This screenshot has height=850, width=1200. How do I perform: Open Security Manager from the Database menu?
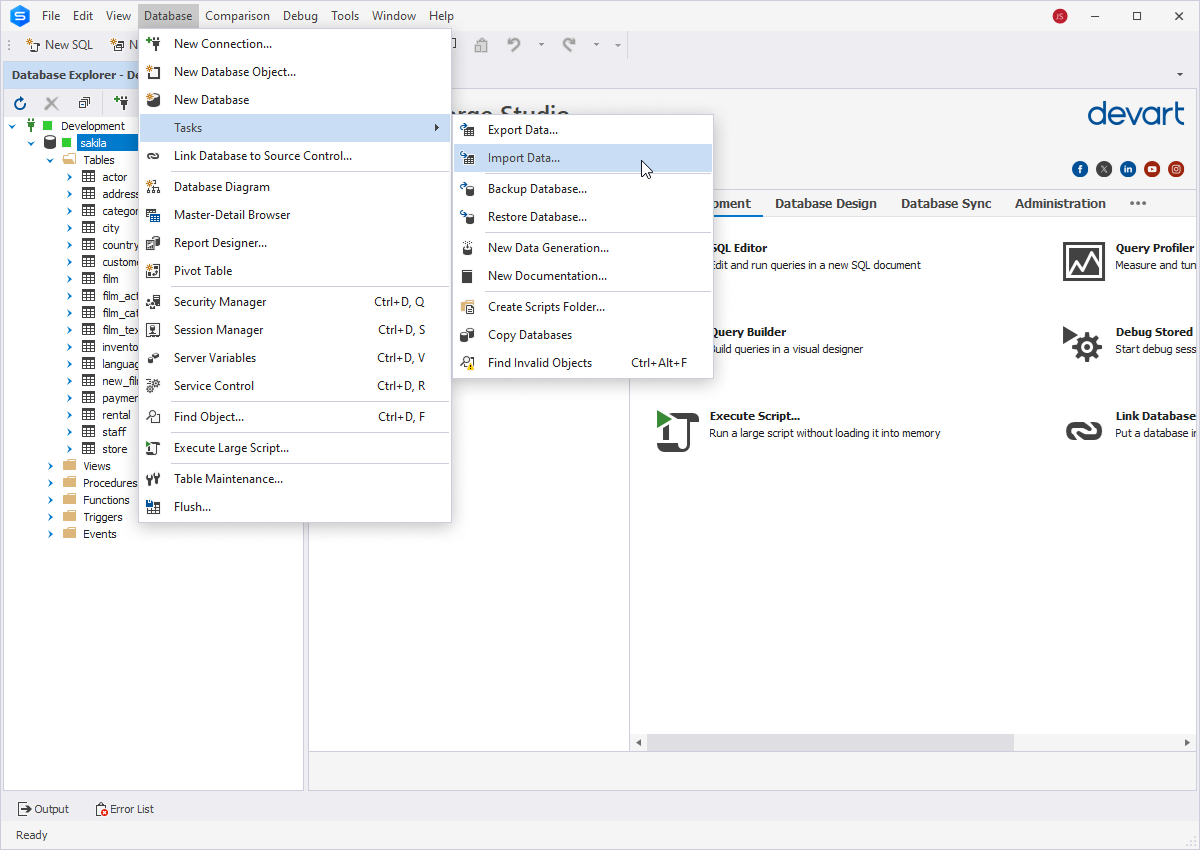[x=219, y=300]
